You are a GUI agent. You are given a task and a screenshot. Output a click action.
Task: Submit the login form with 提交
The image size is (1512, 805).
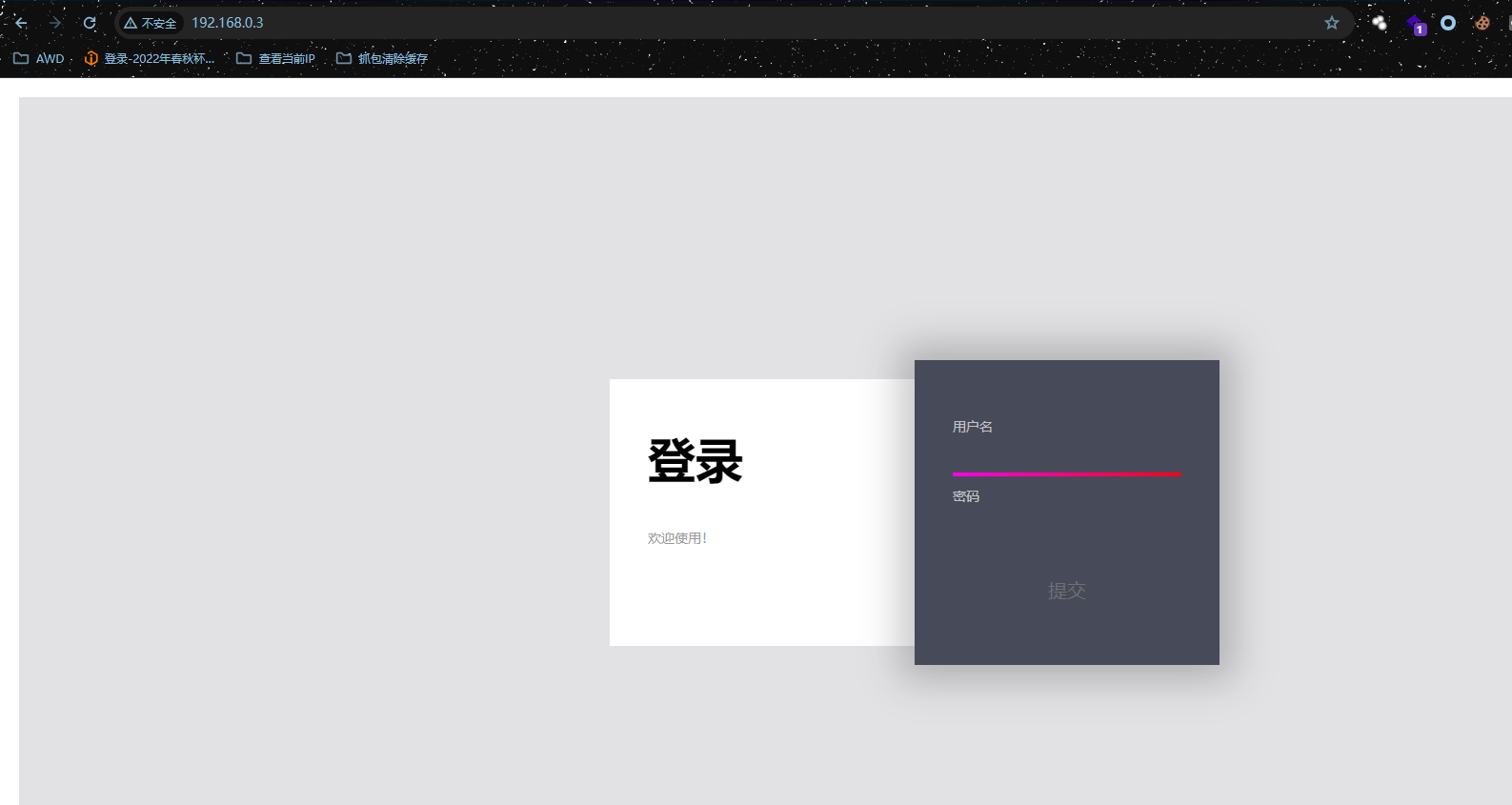tap(1066, 591)
